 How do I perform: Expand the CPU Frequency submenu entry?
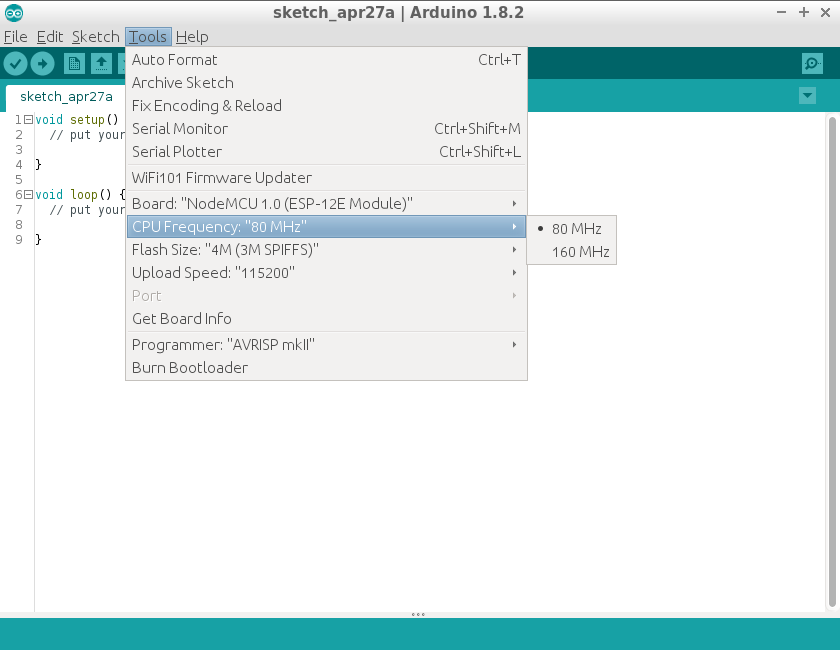(326, 227)
